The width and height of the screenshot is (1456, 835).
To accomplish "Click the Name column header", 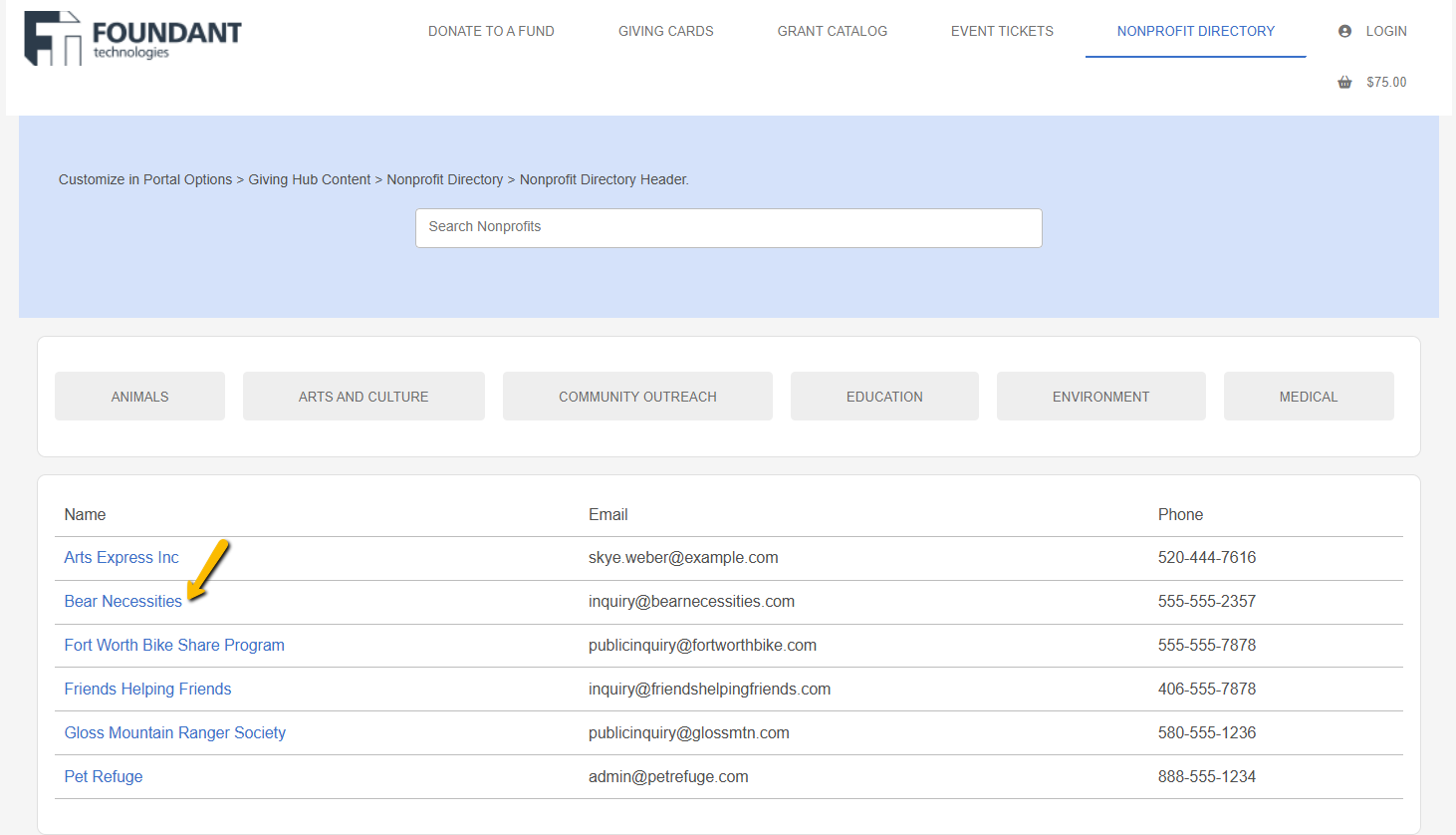I will coord(85,515).
